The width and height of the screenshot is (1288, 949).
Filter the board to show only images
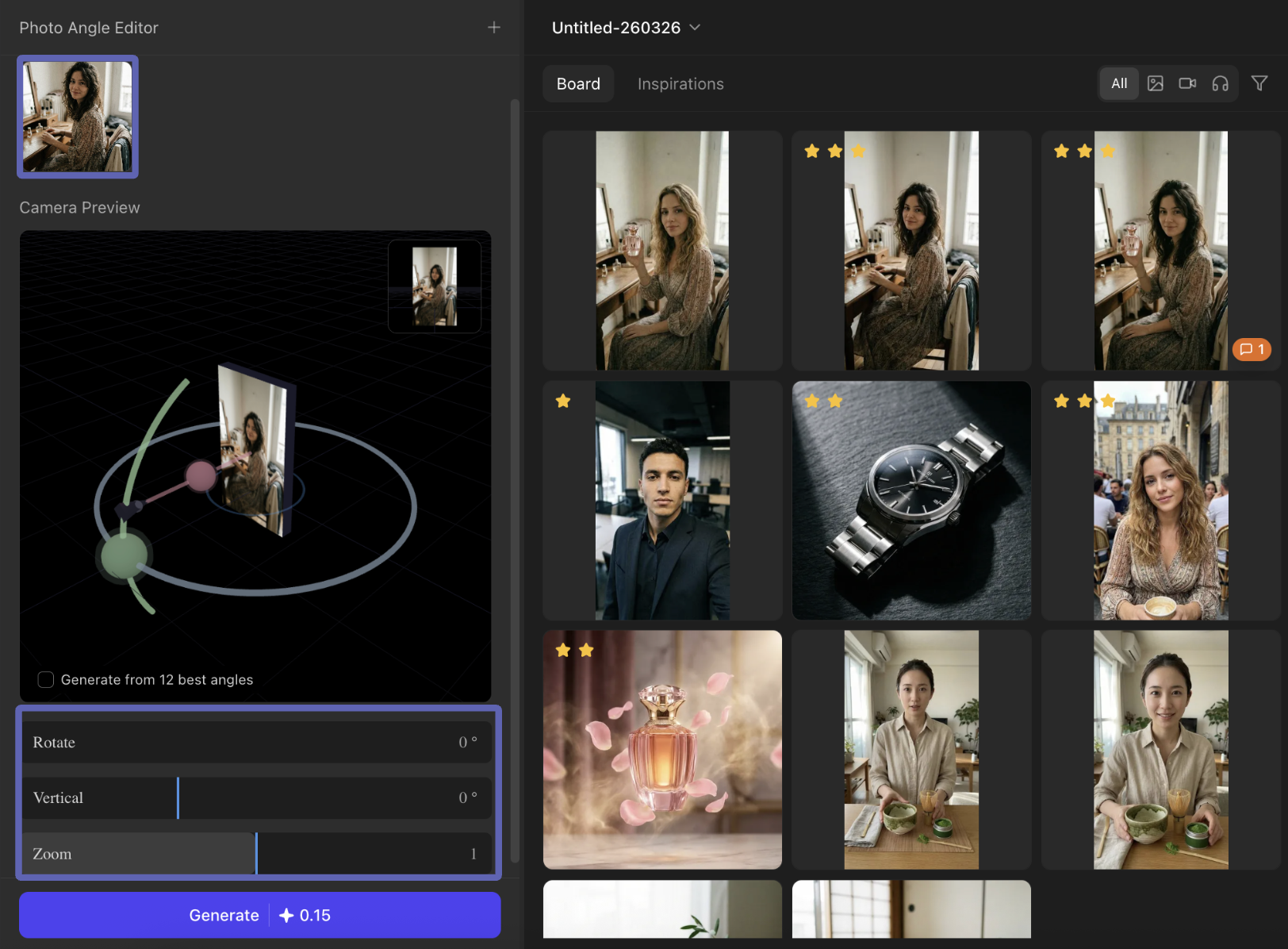pyautogui.click(x=1155, y=83)
